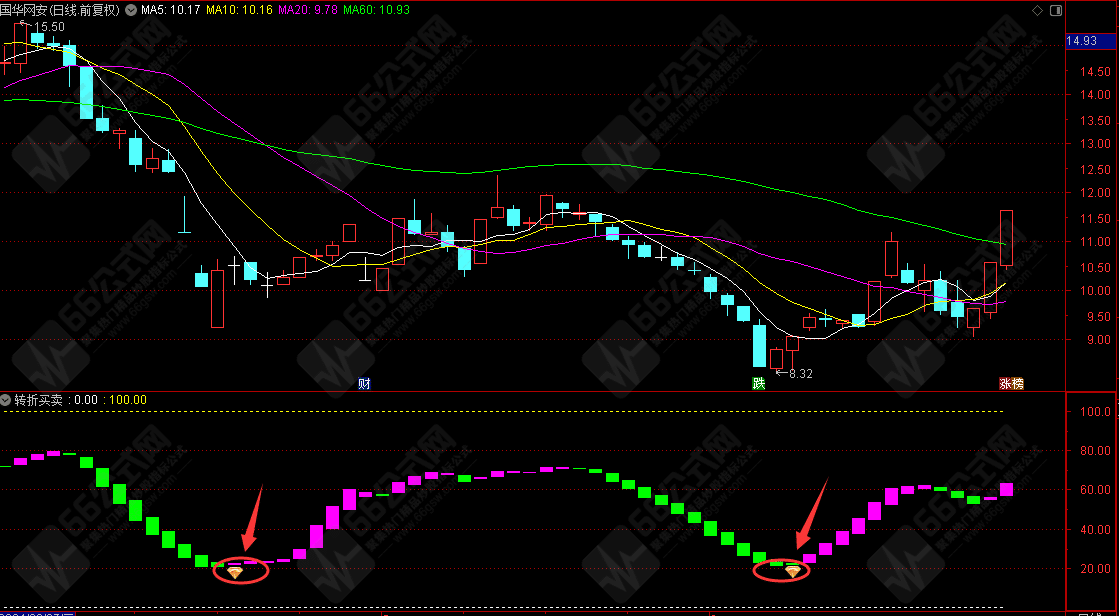Select the 国华网安(日线.前复权) chart title
This screenshot has height=616, width=1119.
[61, 10]
